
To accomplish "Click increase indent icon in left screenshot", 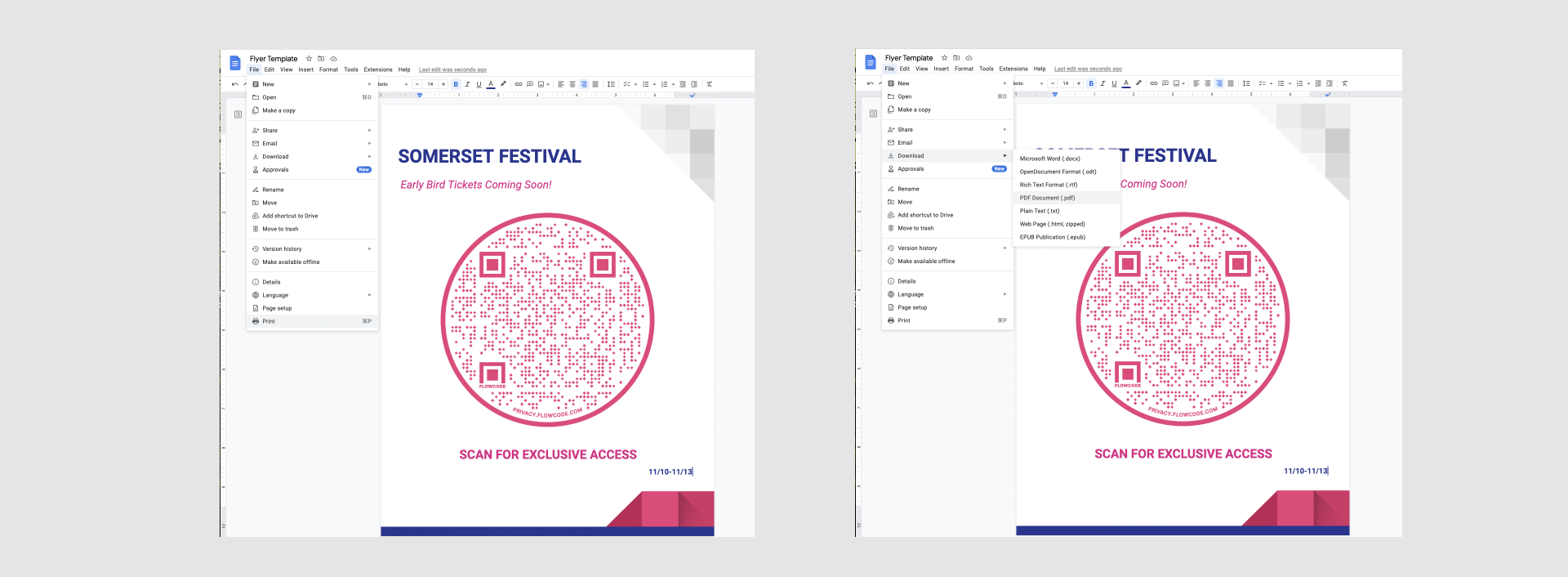I will [x=694, y=84].
